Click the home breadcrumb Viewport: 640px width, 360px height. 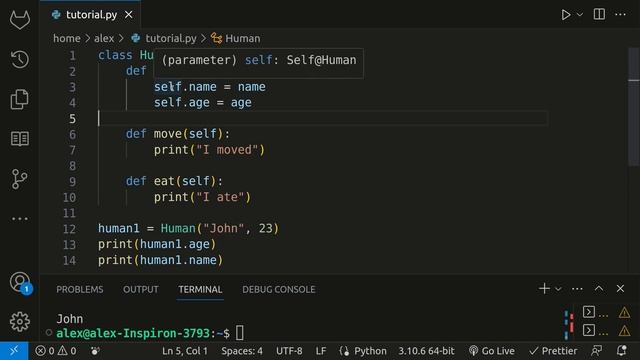67,38
